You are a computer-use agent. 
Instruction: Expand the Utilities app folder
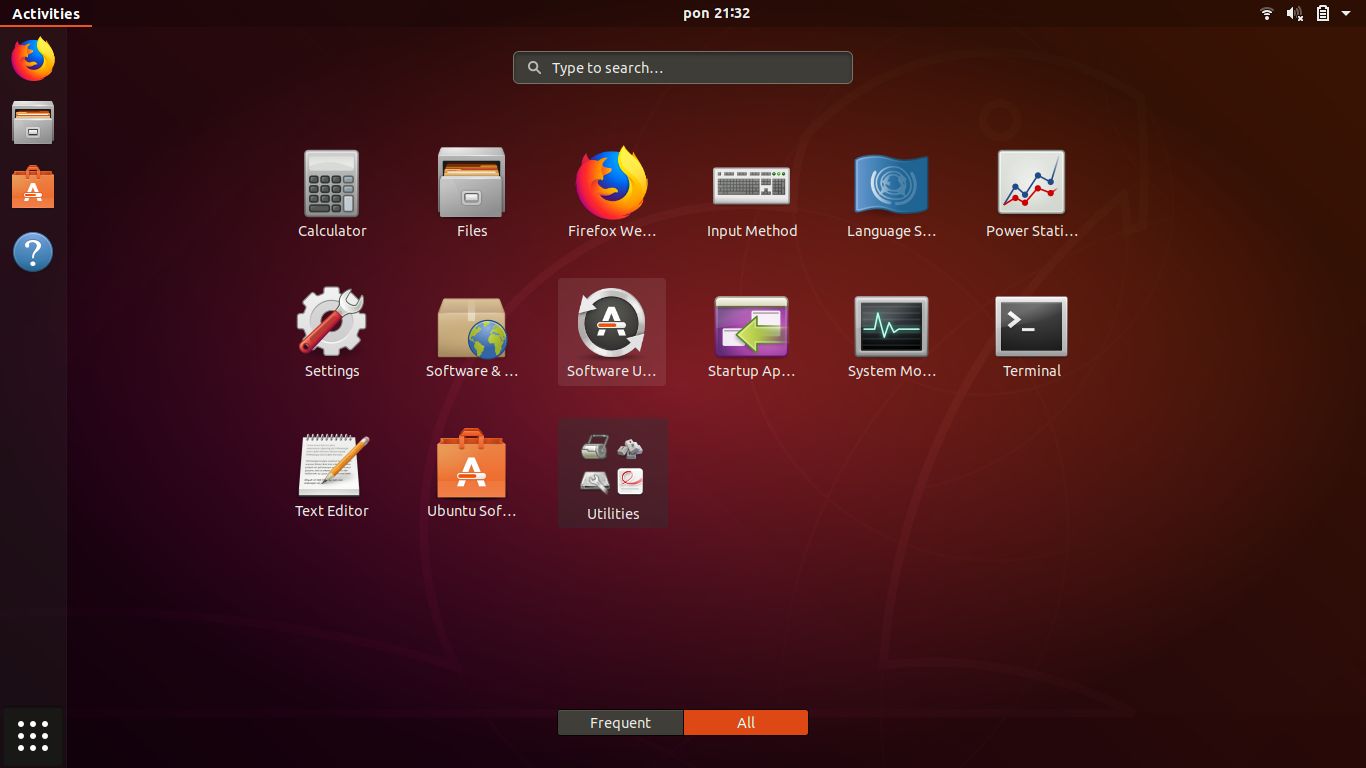pyautogui.click(x=612, y=473)
